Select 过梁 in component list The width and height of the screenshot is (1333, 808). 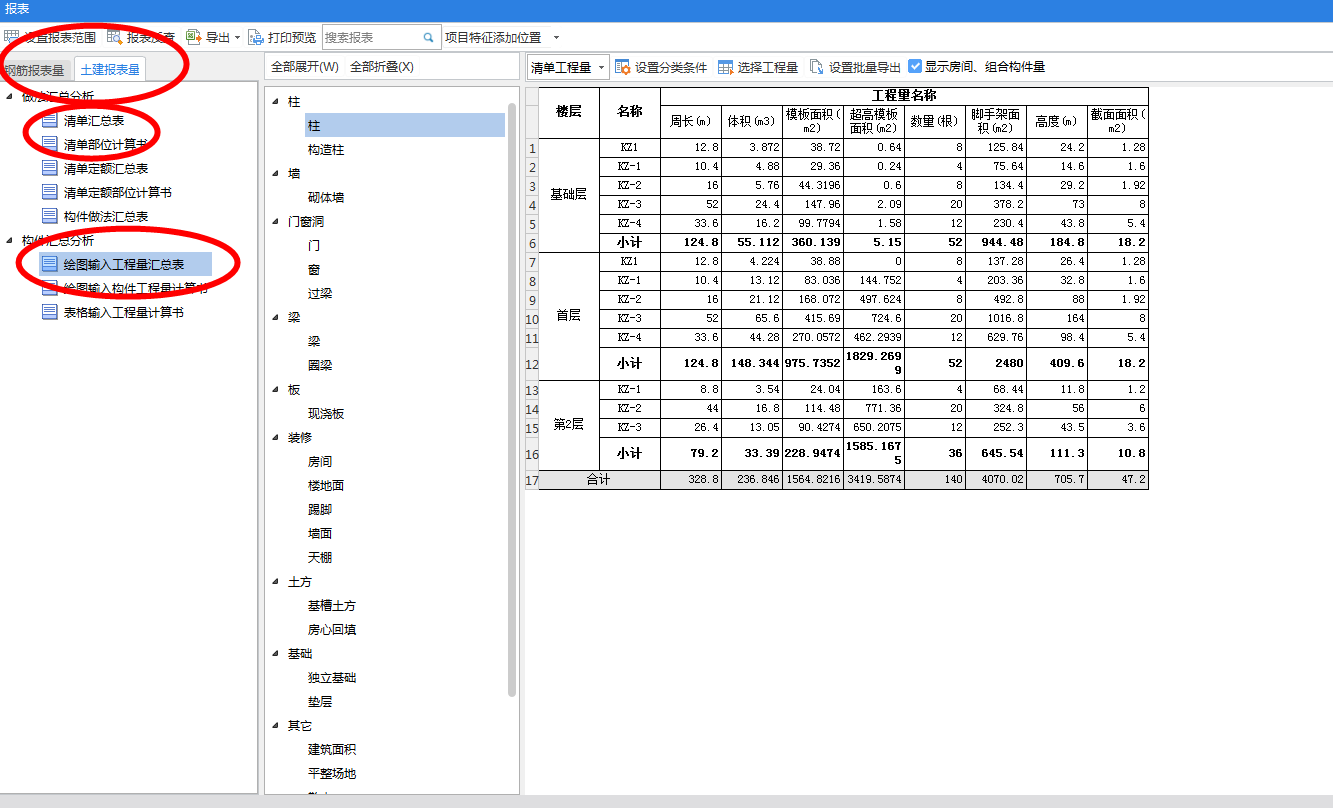pyautogui.click(x=320, y=293)
